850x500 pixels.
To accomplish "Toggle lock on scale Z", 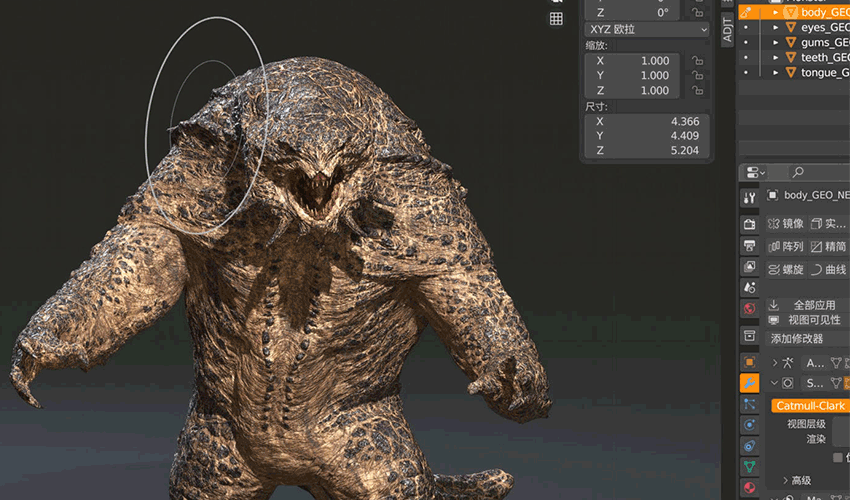I will click(697, 91).
